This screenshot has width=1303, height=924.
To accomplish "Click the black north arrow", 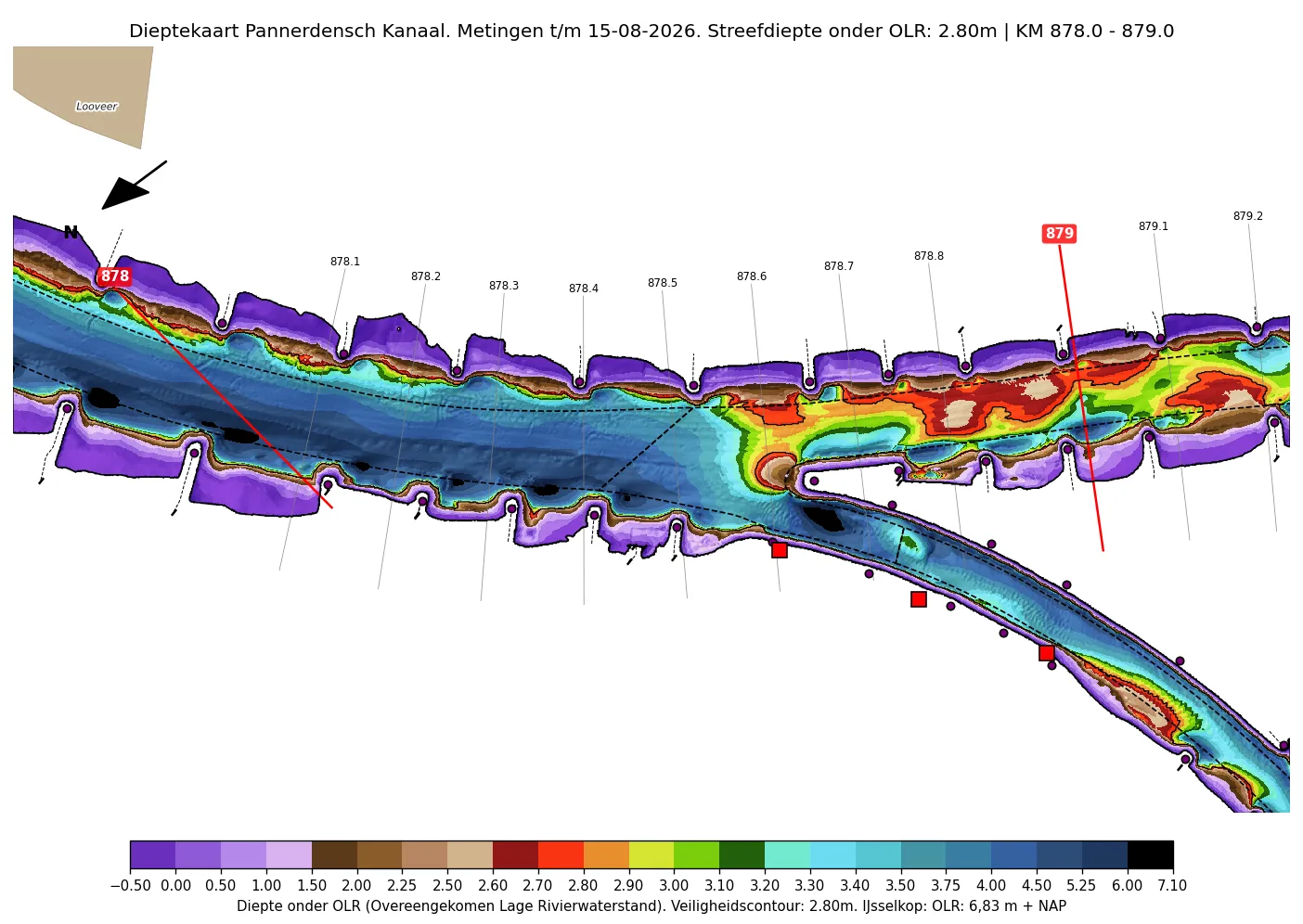I will [x=134, y=186].
